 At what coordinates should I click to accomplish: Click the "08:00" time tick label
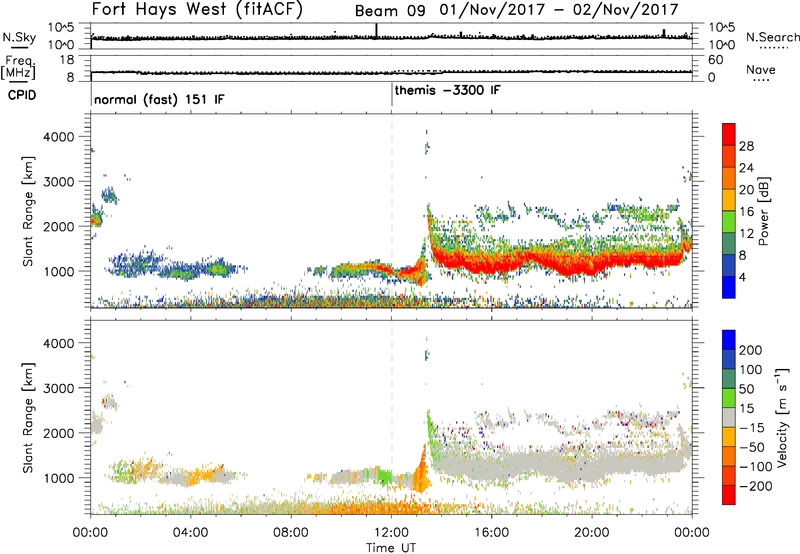click(290, 533)
